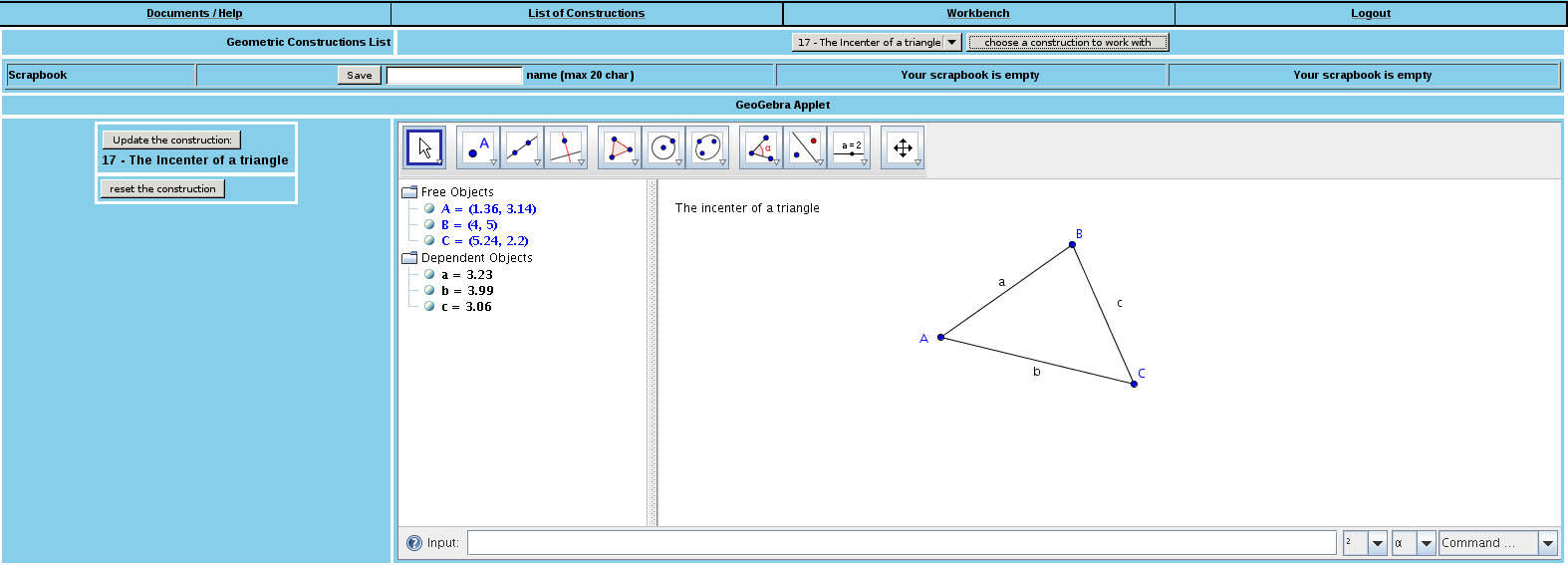The image size is (1568, 565).
Task: Select the Angle measurement tool
Action: pos(761,147)
